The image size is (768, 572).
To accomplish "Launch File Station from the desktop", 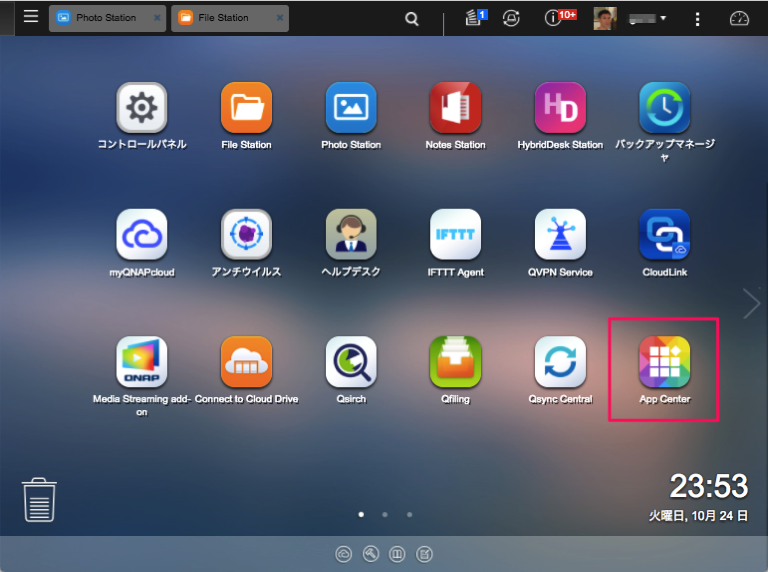I will pyautogui.click(x=246, y=108).
